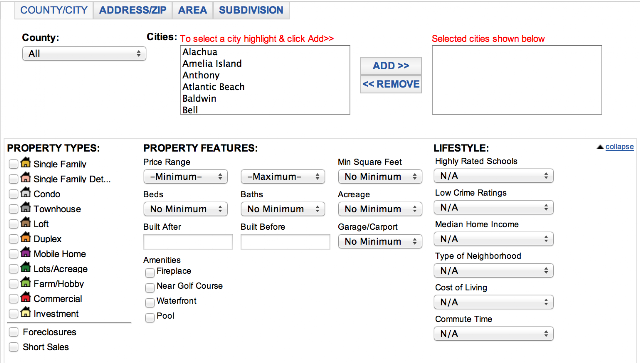Open the Acreage dropdown
The height and width of the screenshot is (363, 640).
[380, 209]
